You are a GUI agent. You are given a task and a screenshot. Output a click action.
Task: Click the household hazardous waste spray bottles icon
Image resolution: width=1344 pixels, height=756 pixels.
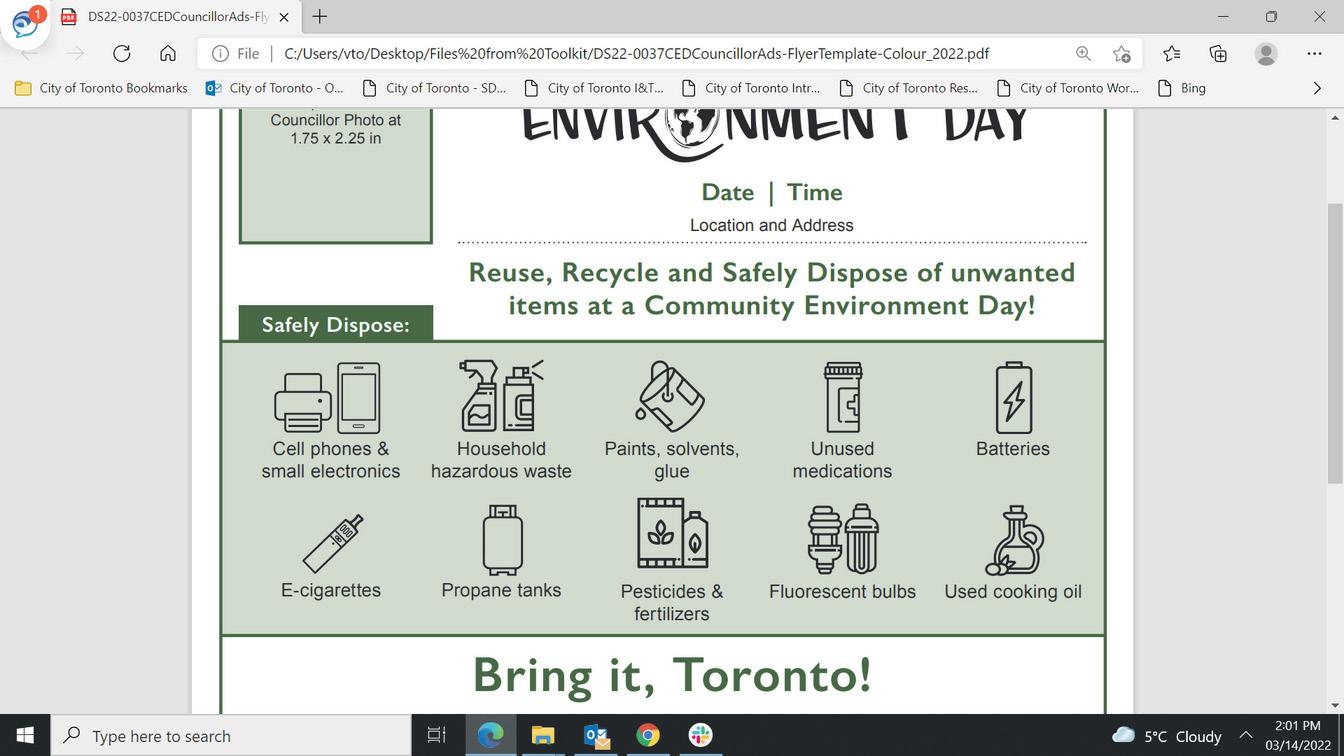point(501,396)
